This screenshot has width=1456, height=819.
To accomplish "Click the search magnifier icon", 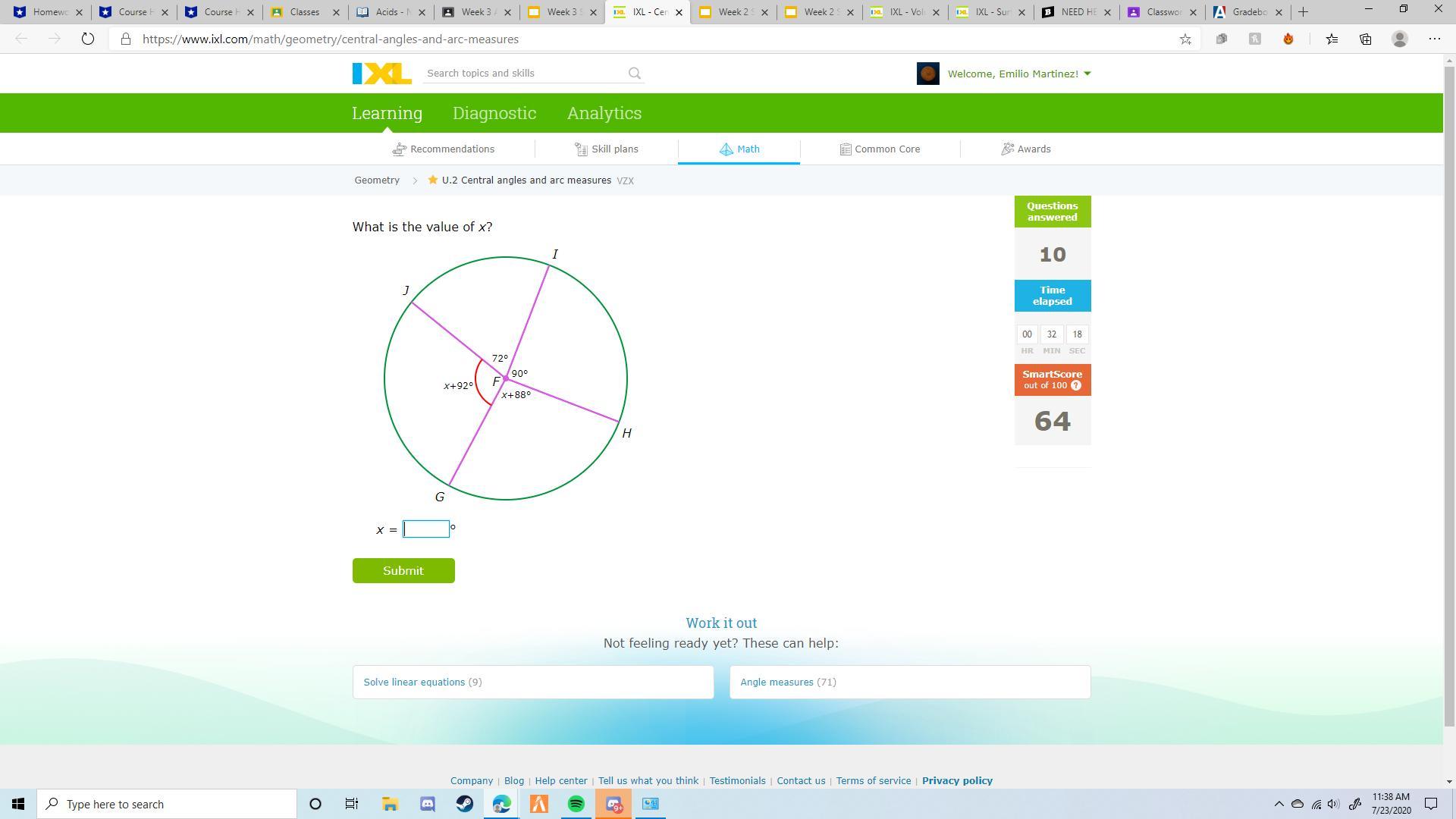I will (635, 74).
